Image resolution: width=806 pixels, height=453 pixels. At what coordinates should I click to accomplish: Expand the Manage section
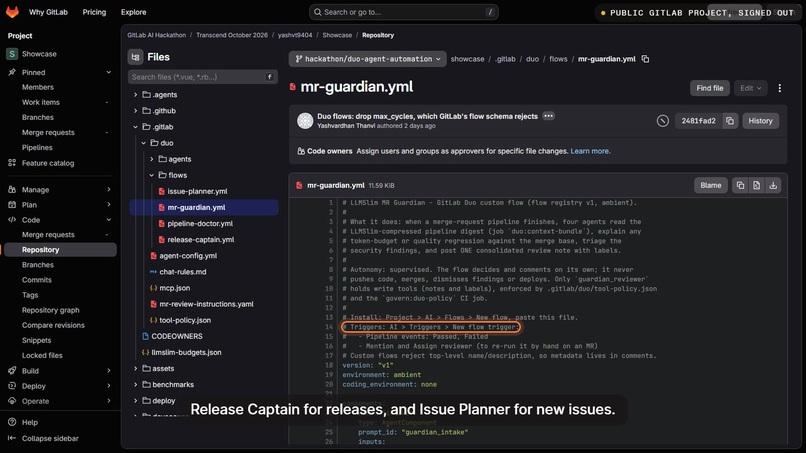pos(60,190)
